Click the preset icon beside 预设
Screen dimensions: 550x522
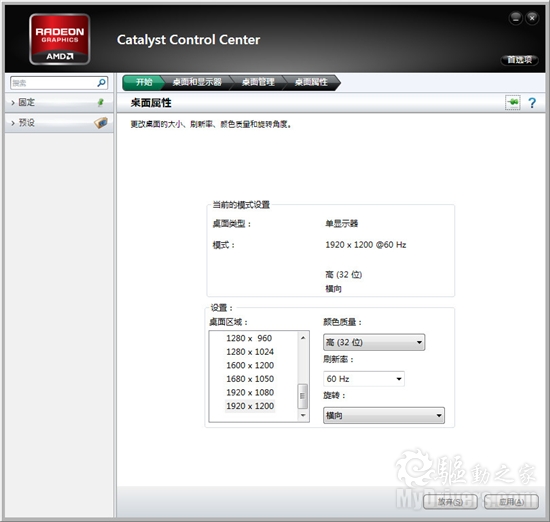coord(101,122)
